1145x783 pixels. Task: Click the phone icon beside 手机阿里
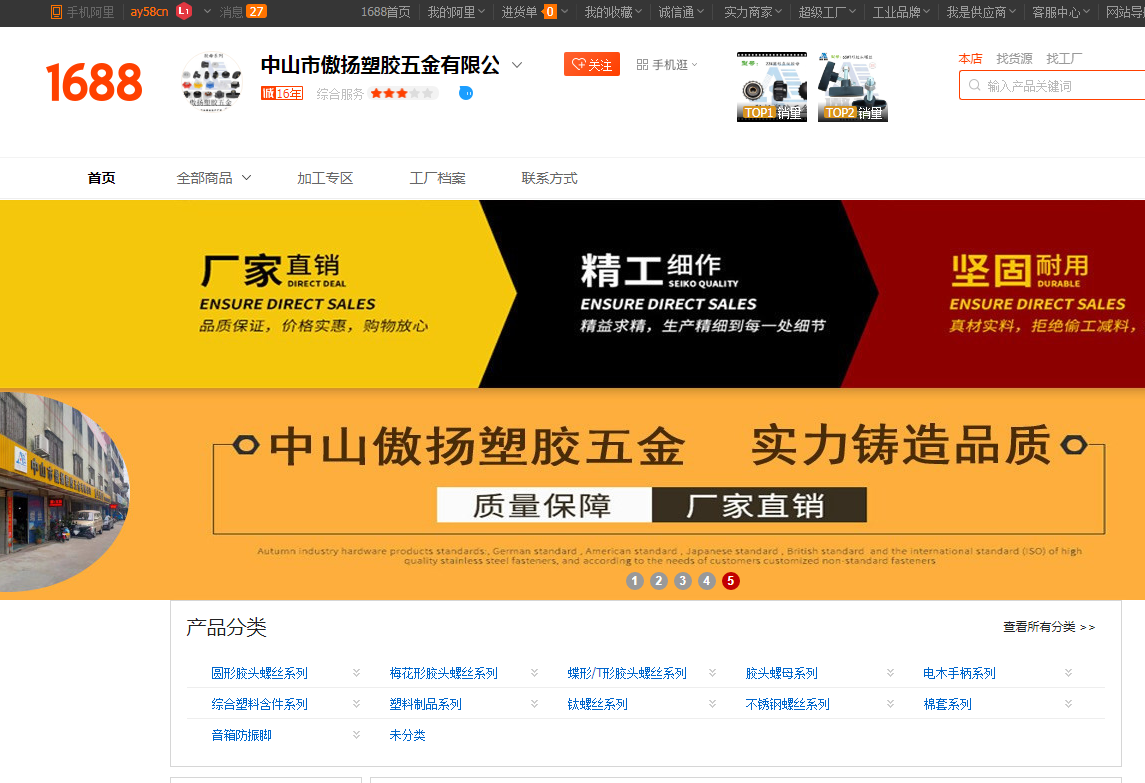(56, 12)
